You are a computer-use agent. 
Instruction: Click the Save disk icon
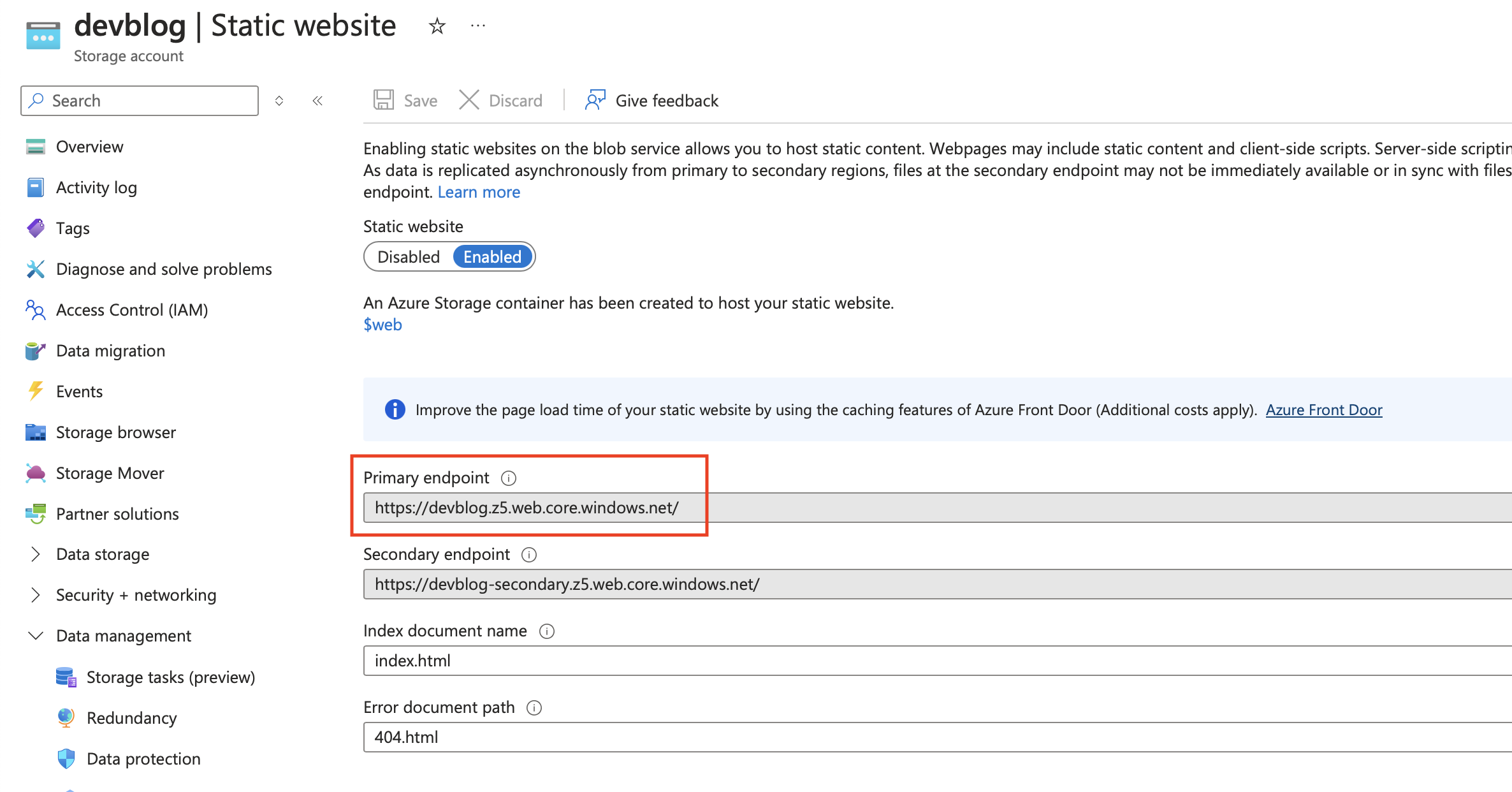384,100
